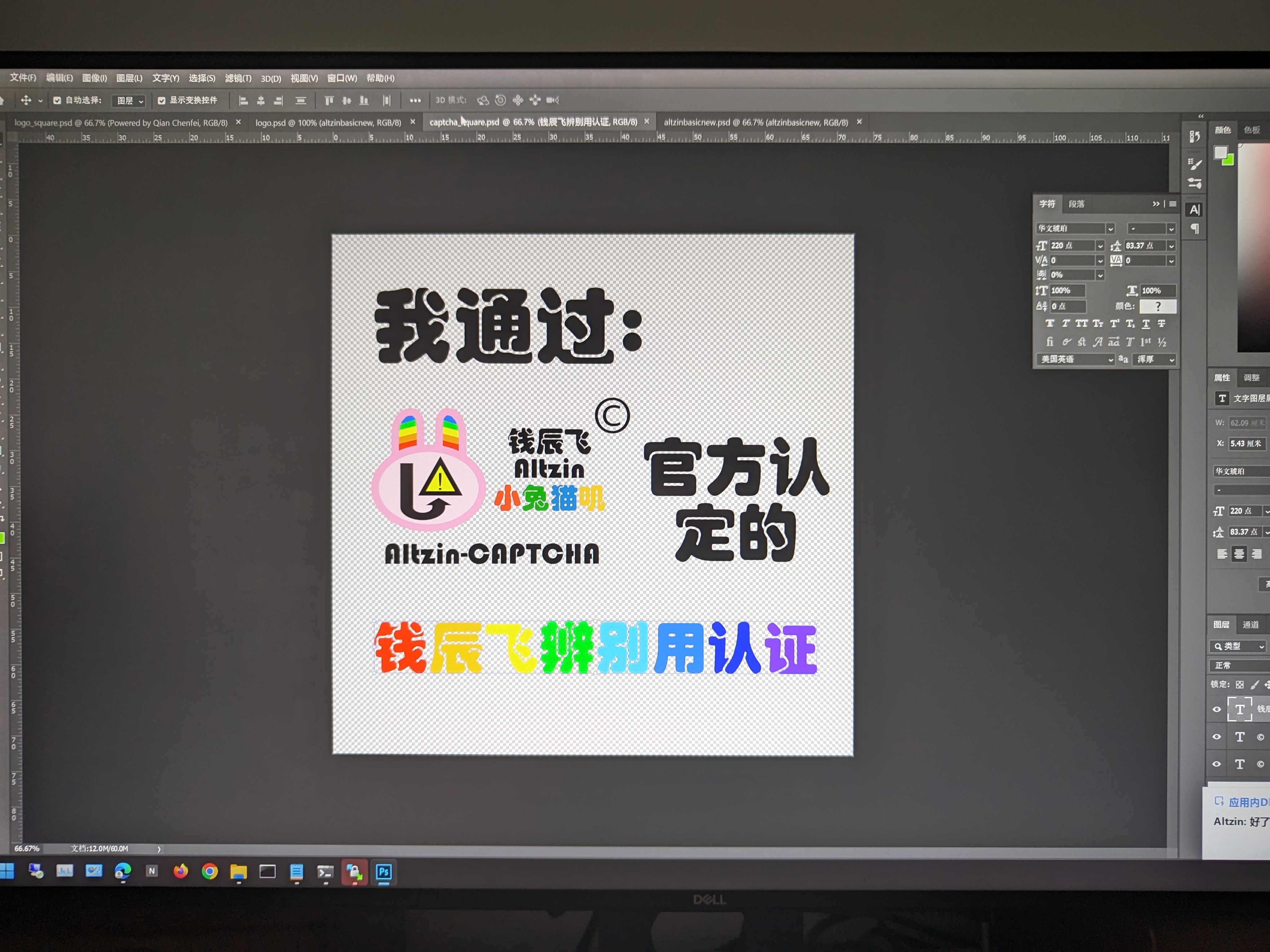Click align left edges icon in options bar

tap(243, 100)
